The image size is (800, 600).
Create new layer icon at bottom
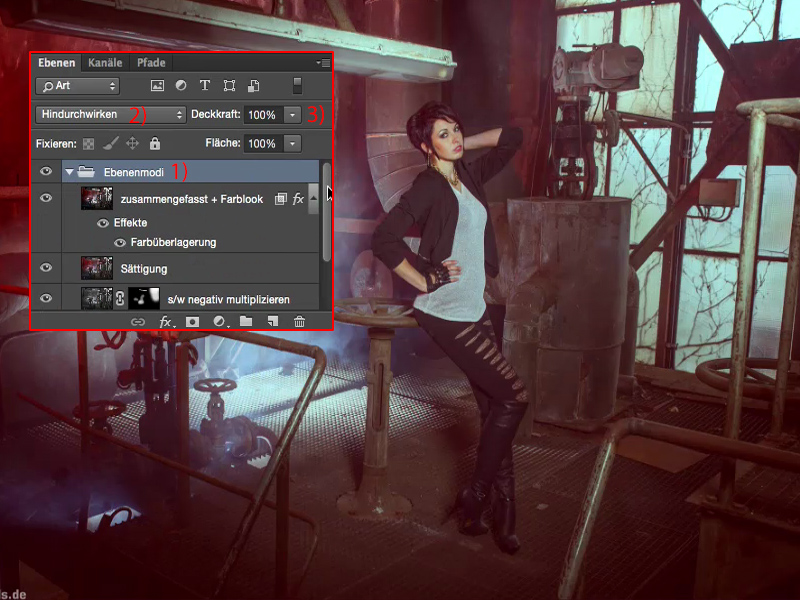pyautogui.click(x=273, y=321)
